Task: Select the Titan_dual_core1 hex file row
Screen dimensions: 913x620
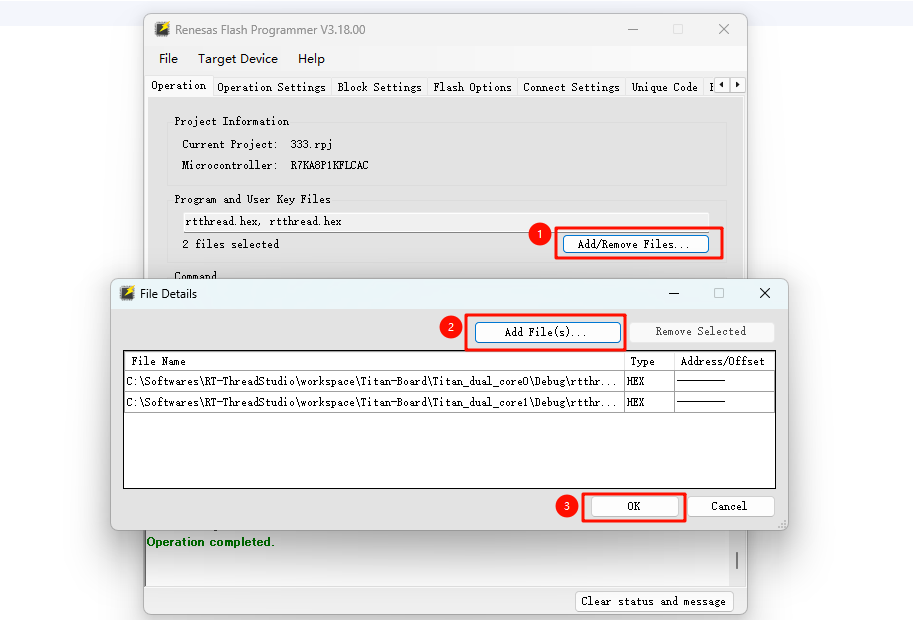Action: [x=372, y=402]
